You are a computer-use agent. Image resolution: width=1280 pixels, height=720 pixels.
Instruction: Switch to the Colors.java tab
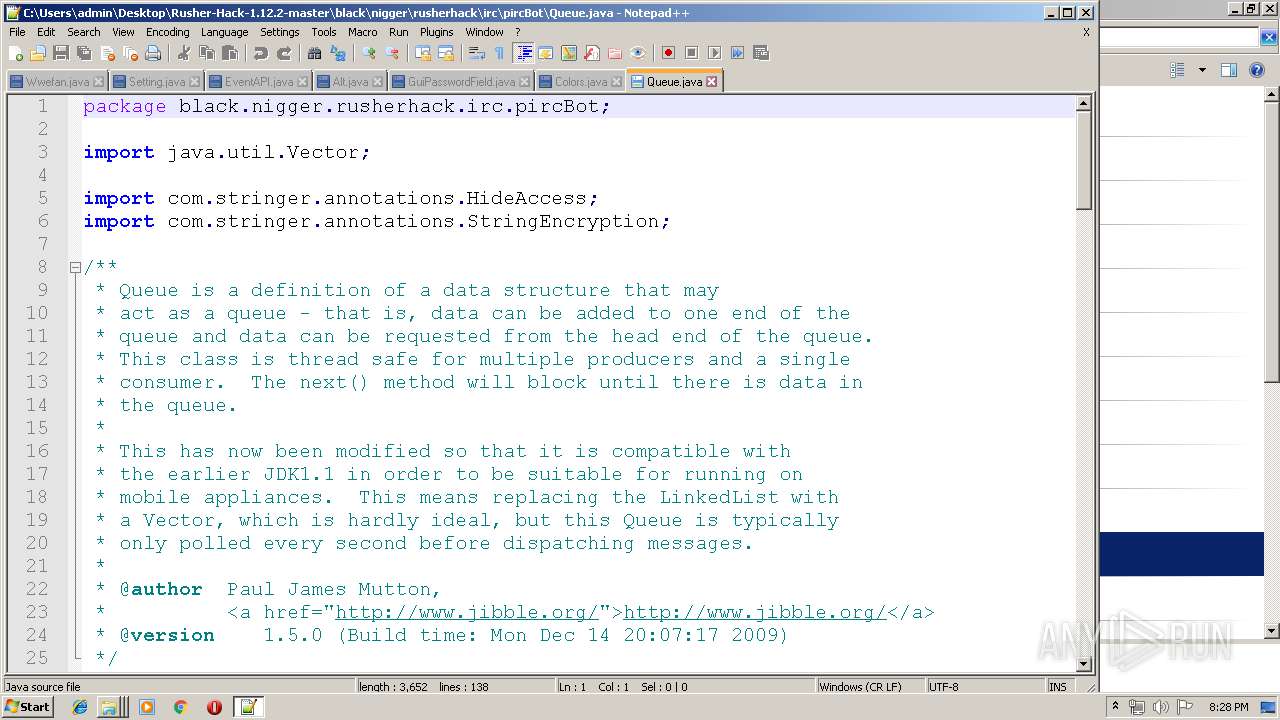[580, 82]
